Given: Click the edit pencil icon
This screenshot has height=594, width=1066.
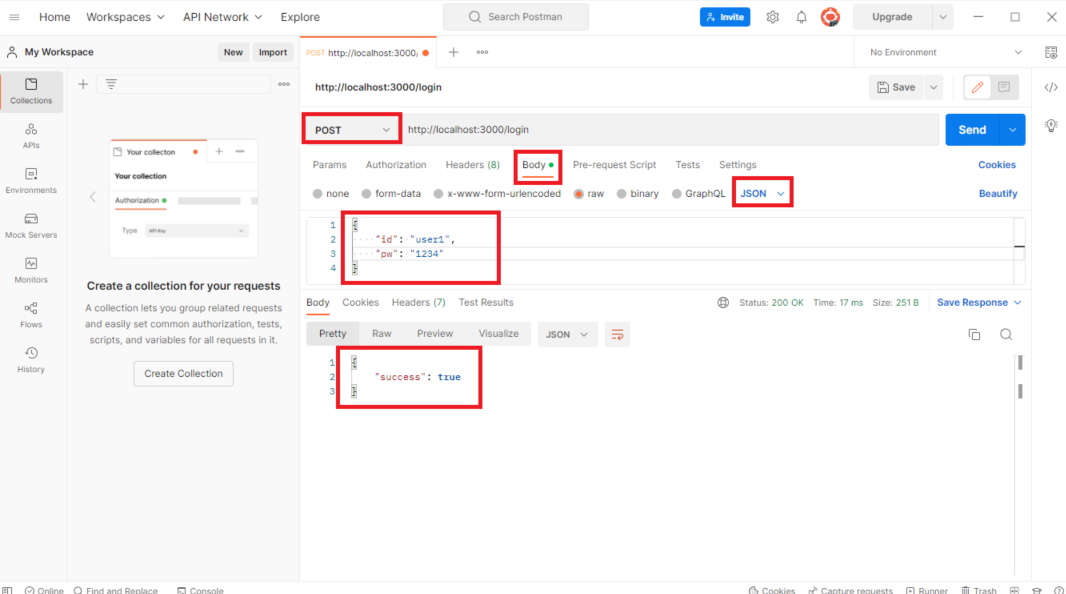Looking at the screenshot, I should tap(978, 87).
